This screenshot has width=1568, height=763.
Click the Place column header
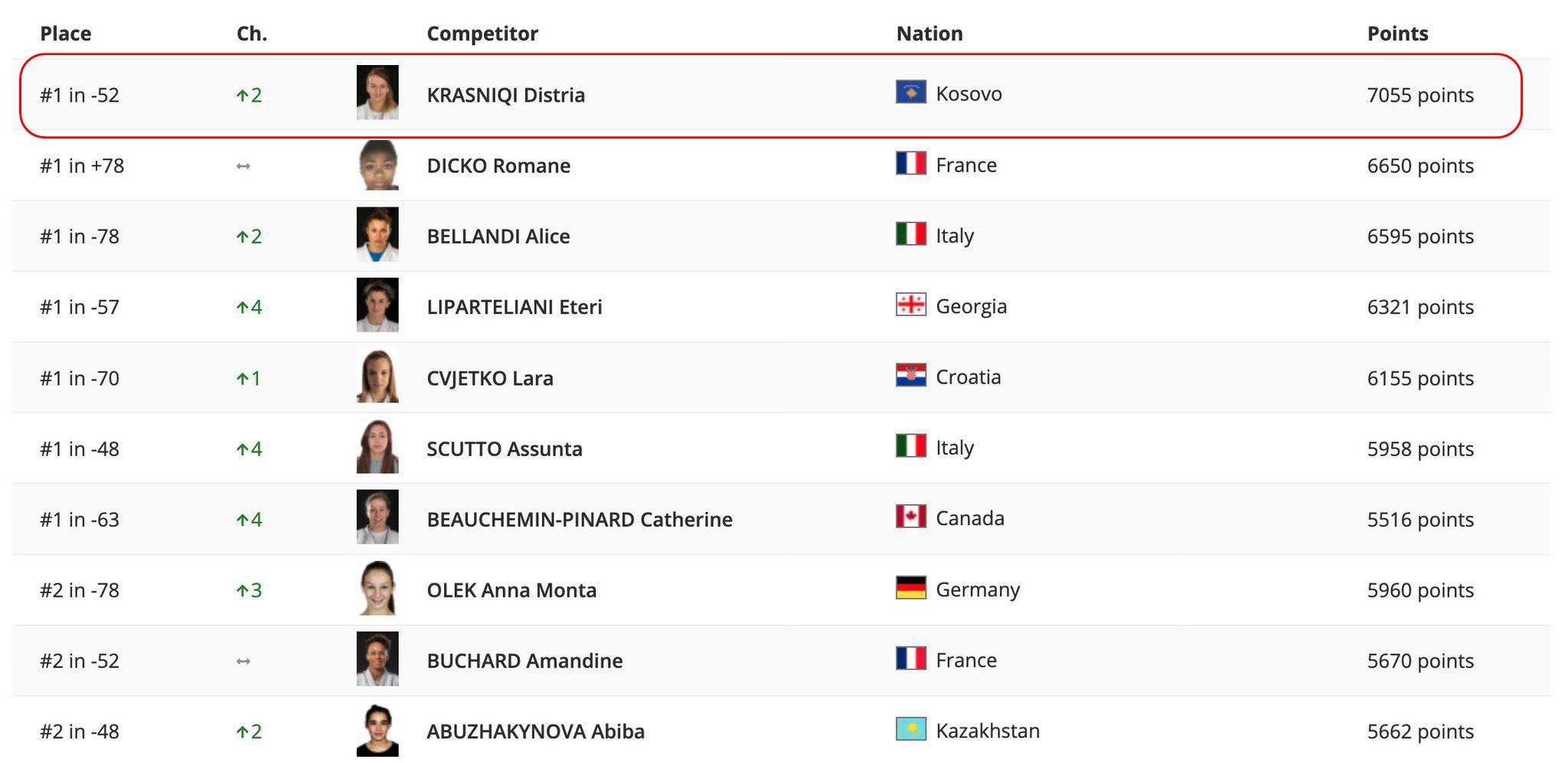pos(65,34)
